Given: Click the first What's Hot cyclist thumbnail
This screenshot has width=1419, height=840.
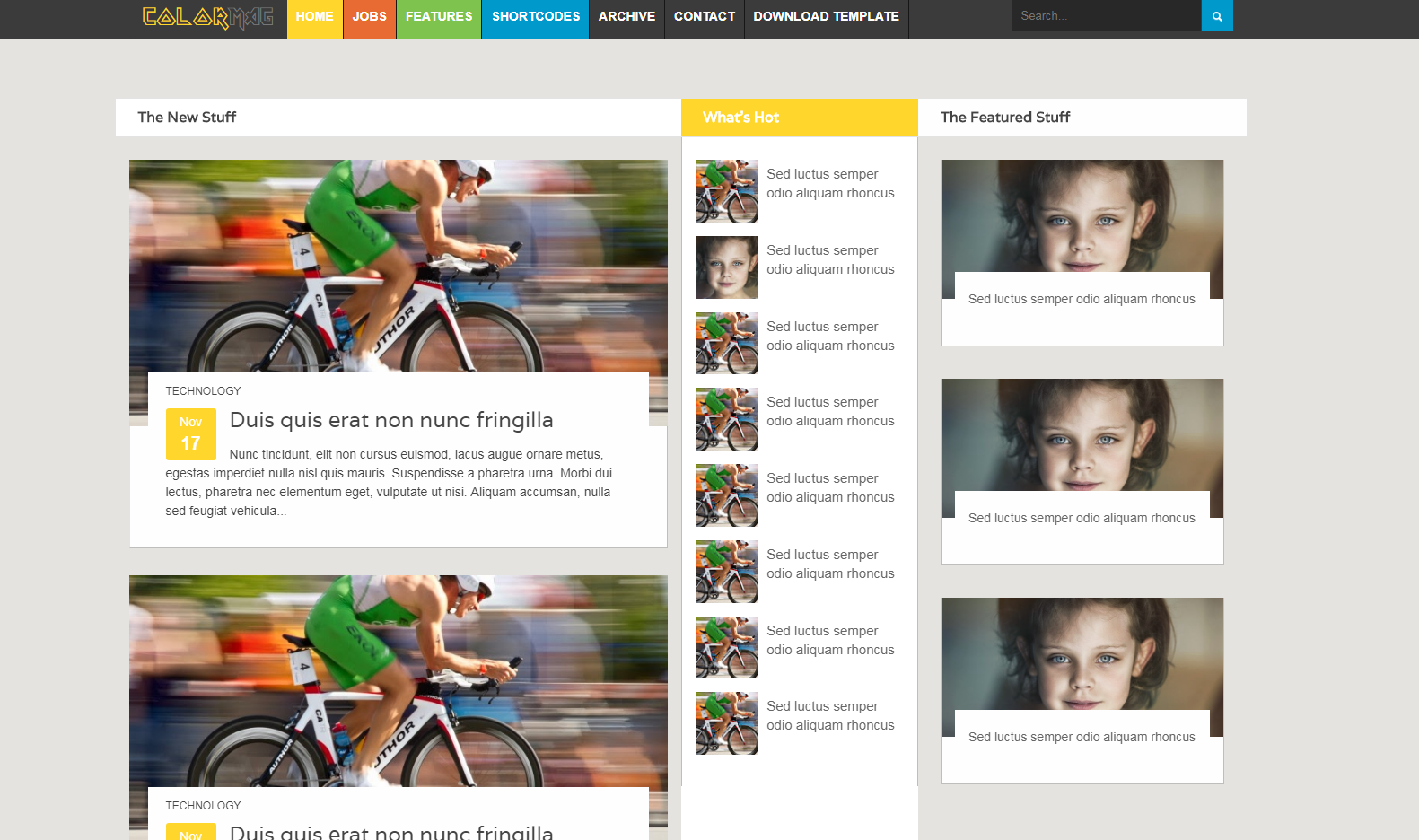Looking at the screenshot, I should [726, 191].
